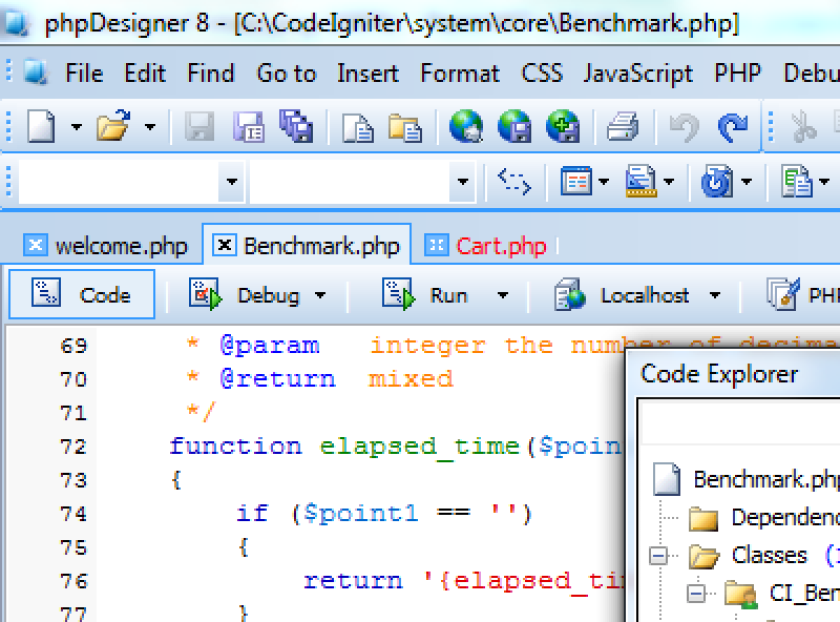Screen dimensions: 840x622
Task: Click the globe with floppy save icon
Action: tap(514, 126)
